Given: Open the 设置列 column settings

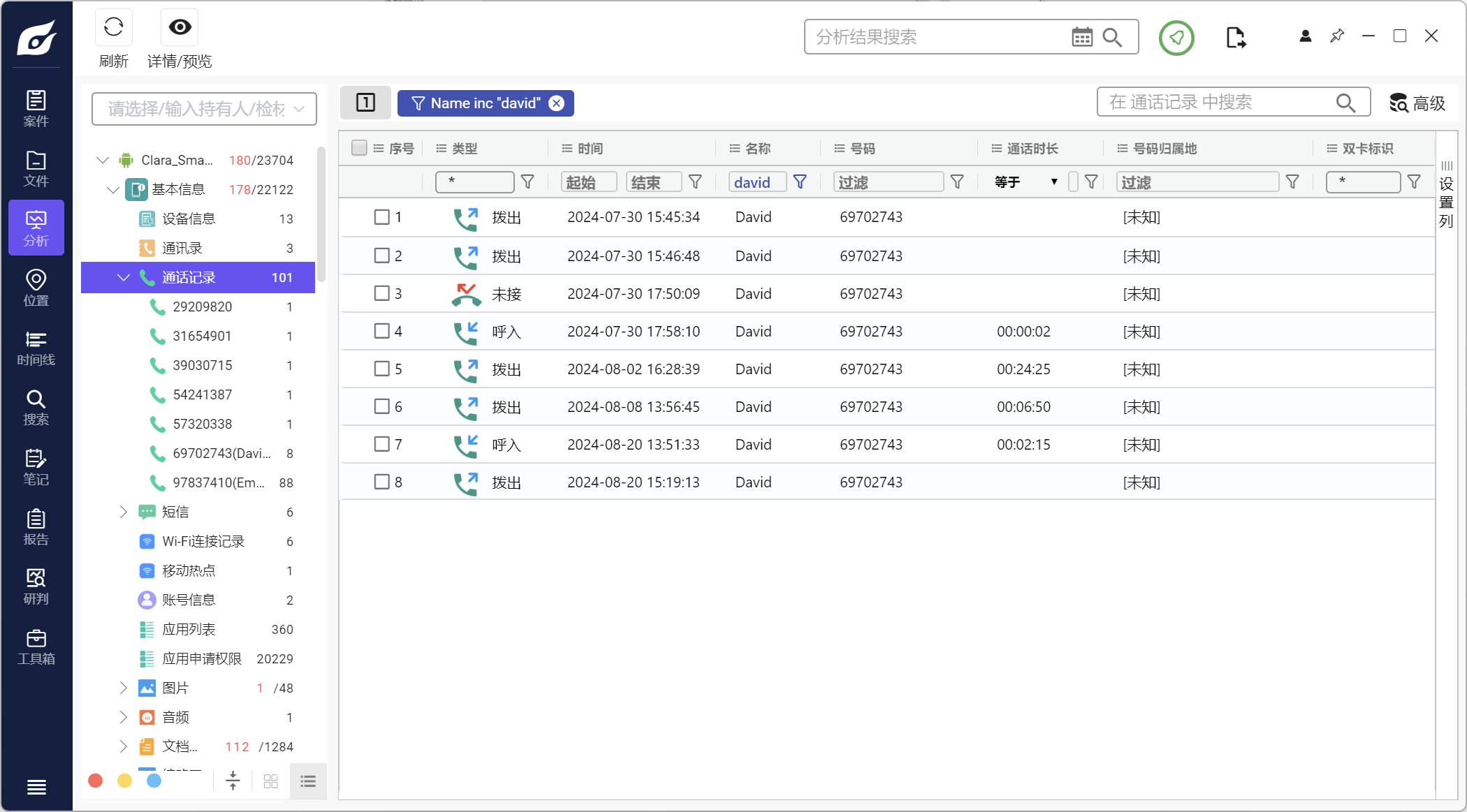Looking at the screenshot, I should coord(1446,194).
